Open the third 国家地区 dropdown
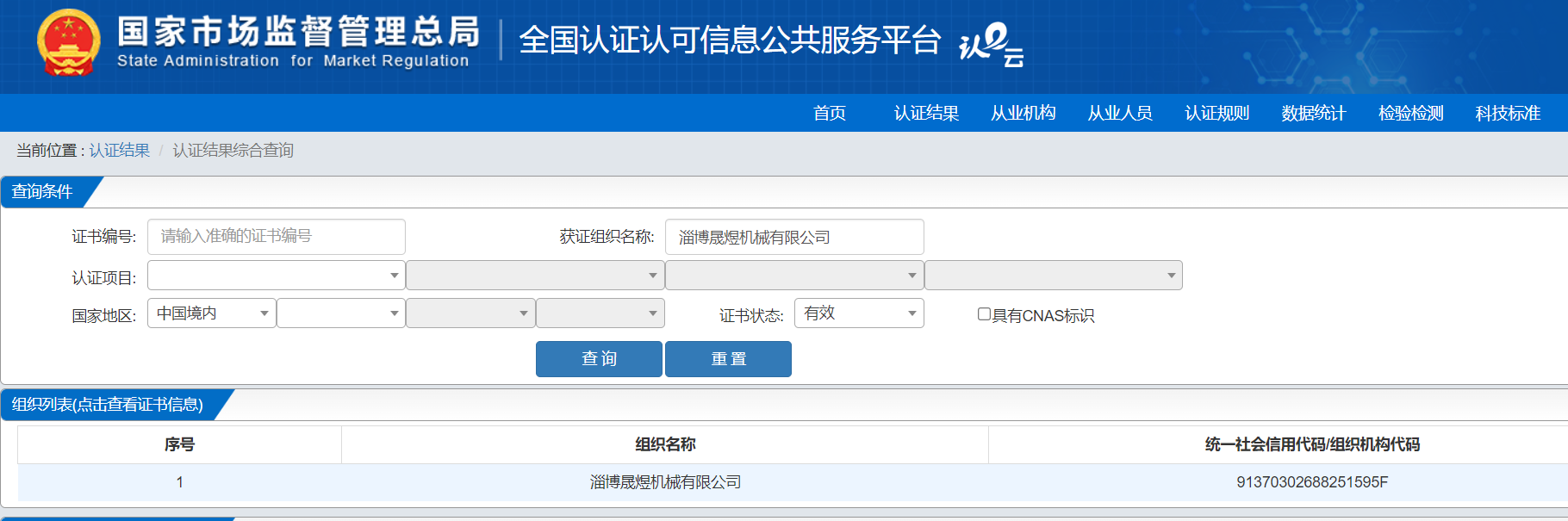The image size is (1568, 521). point(470,313)
